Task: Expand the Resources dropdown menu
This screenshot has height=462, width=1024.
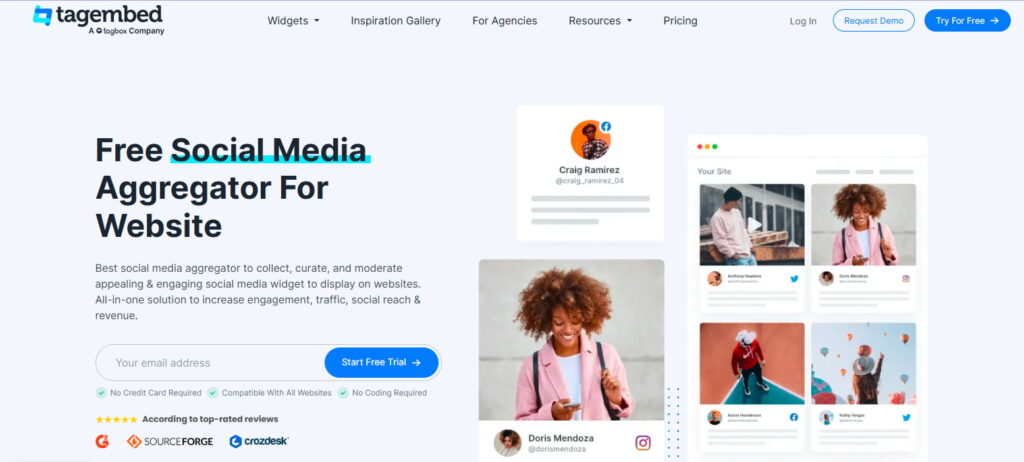Action: (x=600, y=21)
